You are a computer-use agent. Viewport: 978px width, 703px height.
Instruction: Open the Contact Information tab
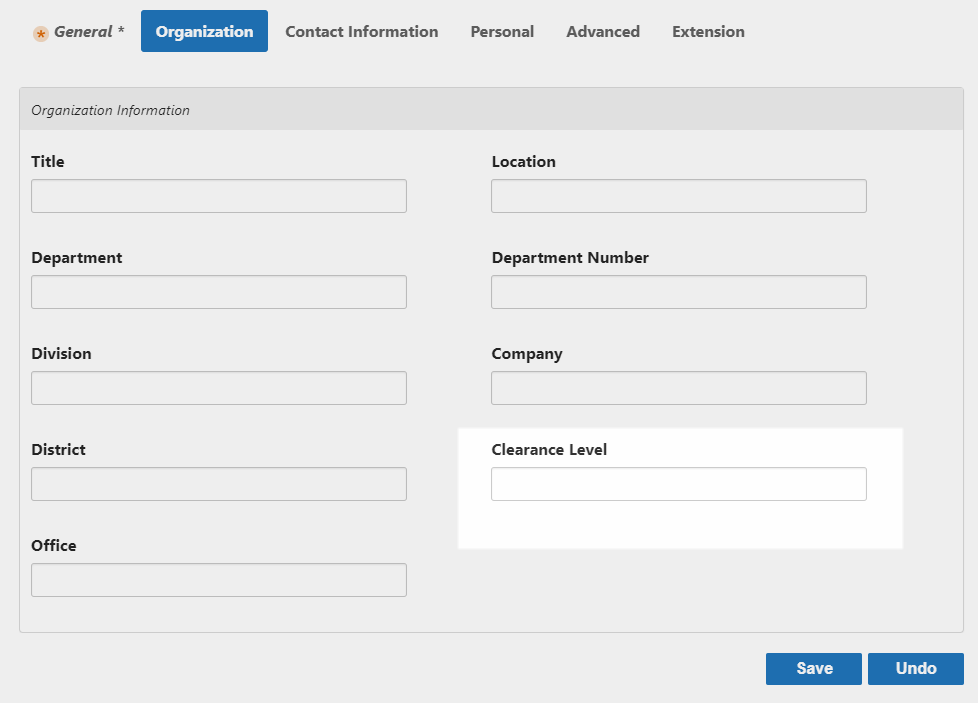coord(361,32)
